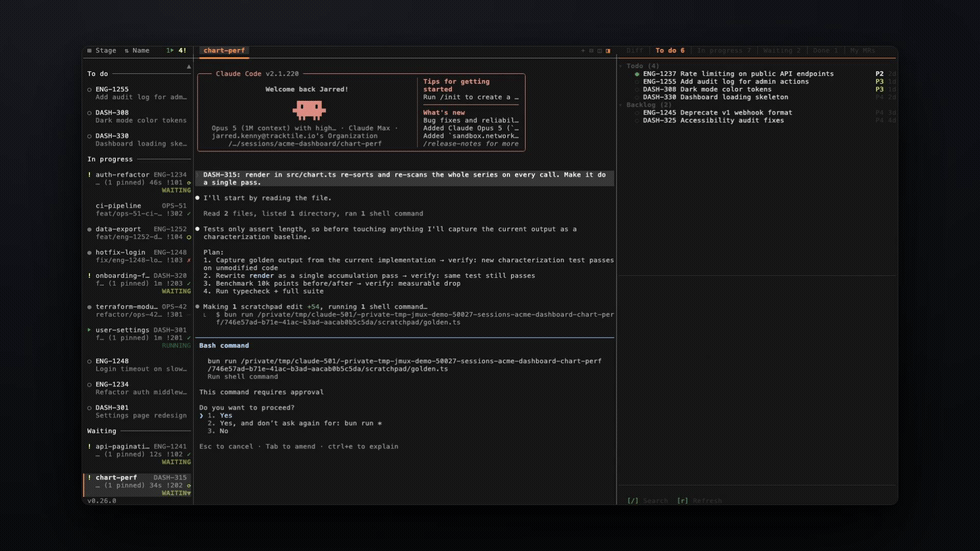Click the circle icon beside ENG-1234 in sidebar
This screenshot has width=980, height=551.
89,385
